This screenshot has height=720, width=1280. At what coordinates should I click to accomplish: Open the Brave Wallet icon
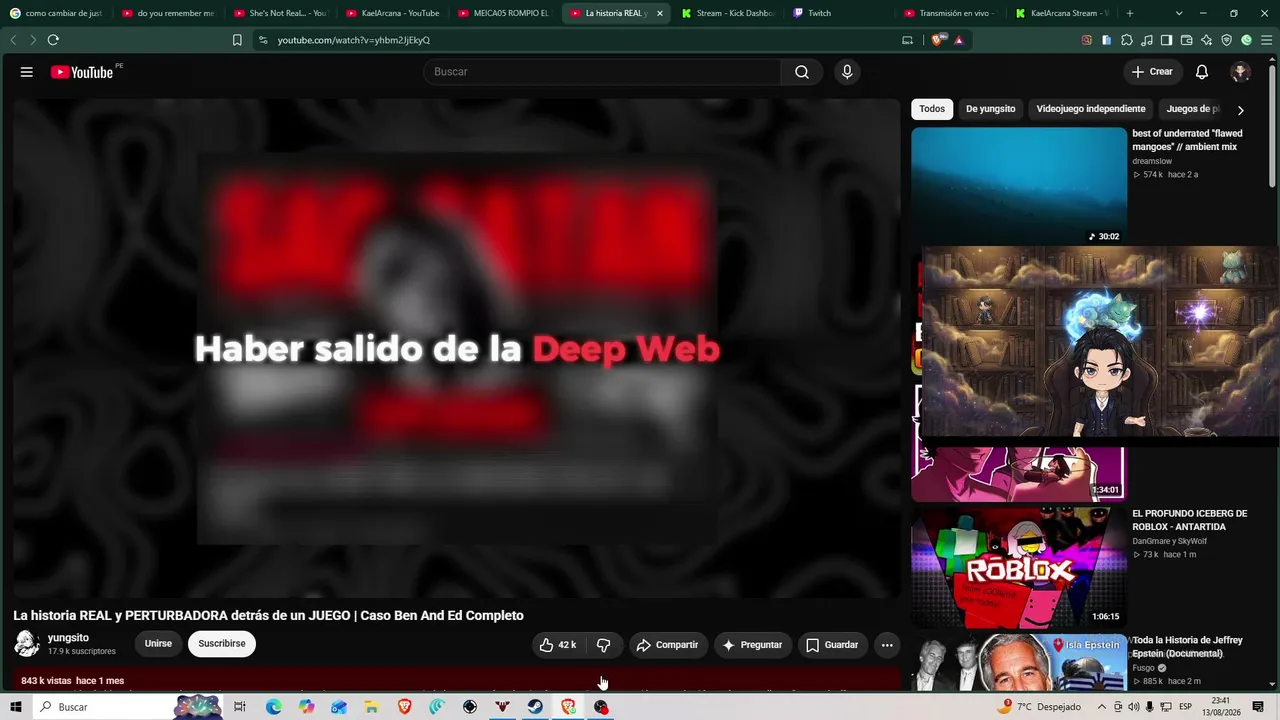1187,40
